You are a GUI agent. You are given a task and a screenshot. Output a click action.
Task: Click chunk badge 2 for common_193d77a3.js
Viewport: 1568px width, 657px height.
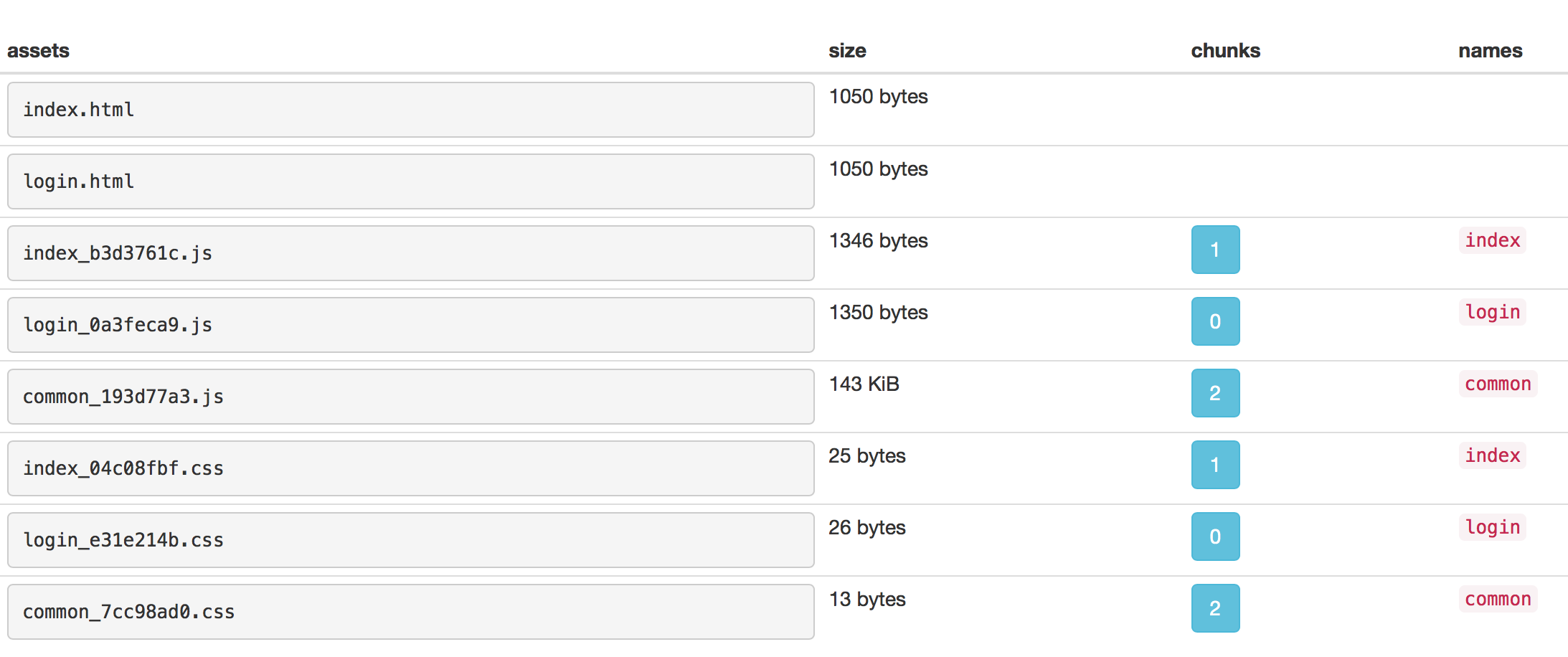(x=1215, y=393)
